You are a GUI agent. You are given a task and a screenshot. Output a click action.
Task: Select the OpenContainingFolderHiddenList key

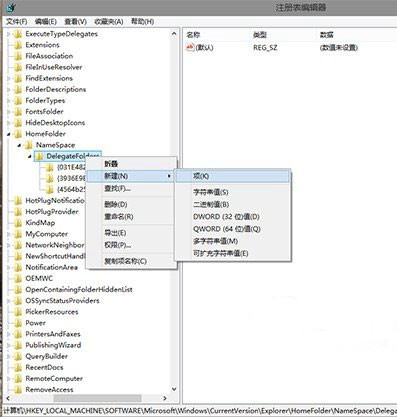coord(79,290)
